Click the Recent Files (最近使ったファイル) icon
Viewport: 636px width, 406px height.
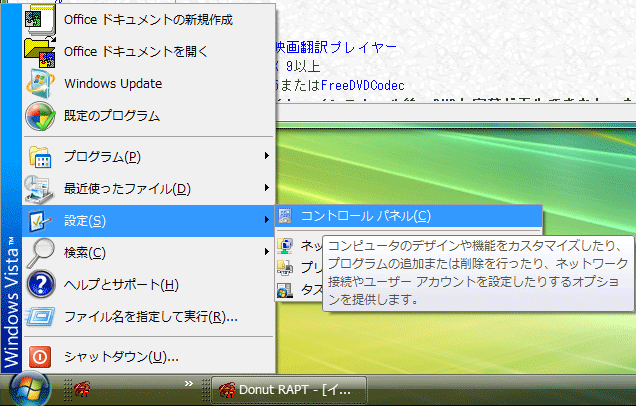pyautogui.click(x=39, y=189)
